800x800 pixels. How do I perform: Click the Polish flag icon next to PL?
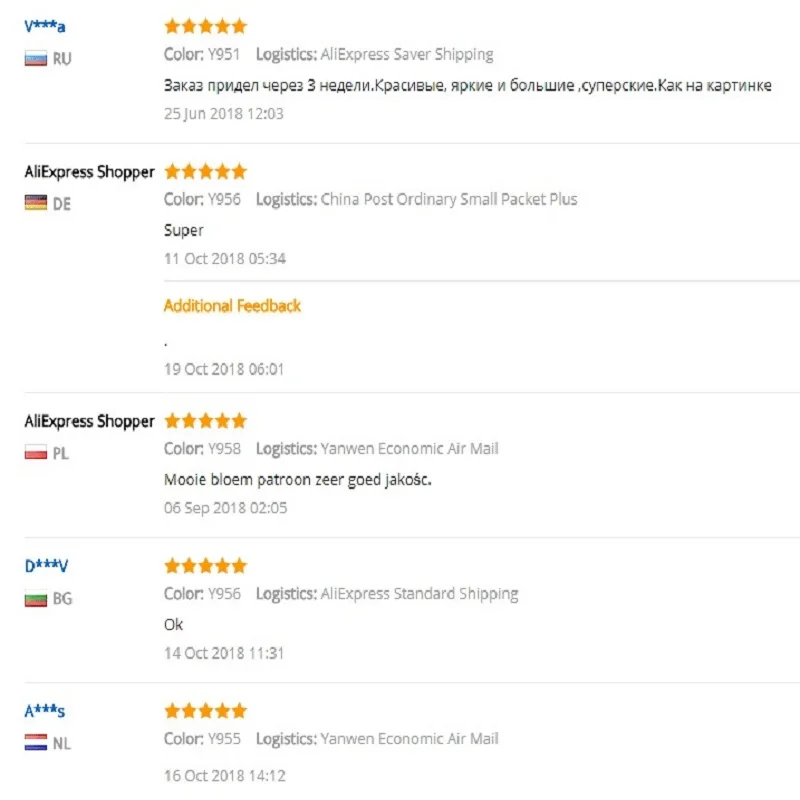coord(36,452)
